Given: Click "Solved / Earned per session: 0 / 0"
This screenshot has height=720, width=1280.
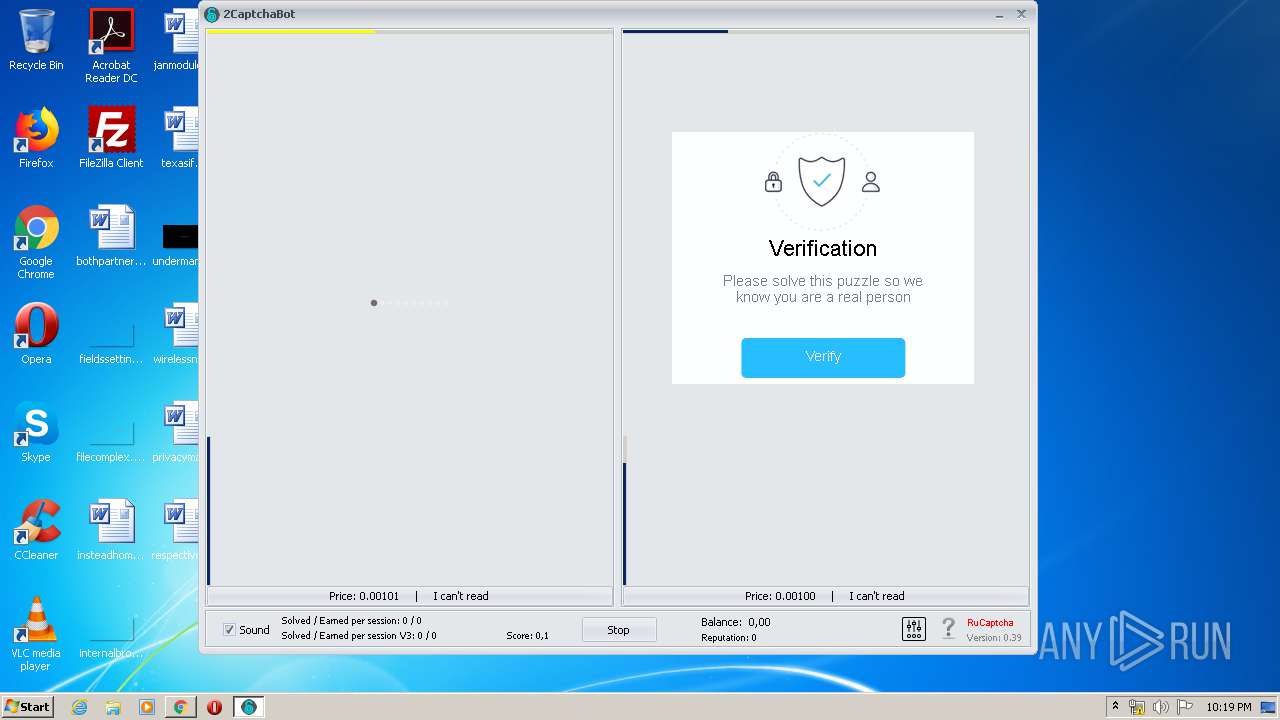Looking at the screenshot, I should [351, 621].
